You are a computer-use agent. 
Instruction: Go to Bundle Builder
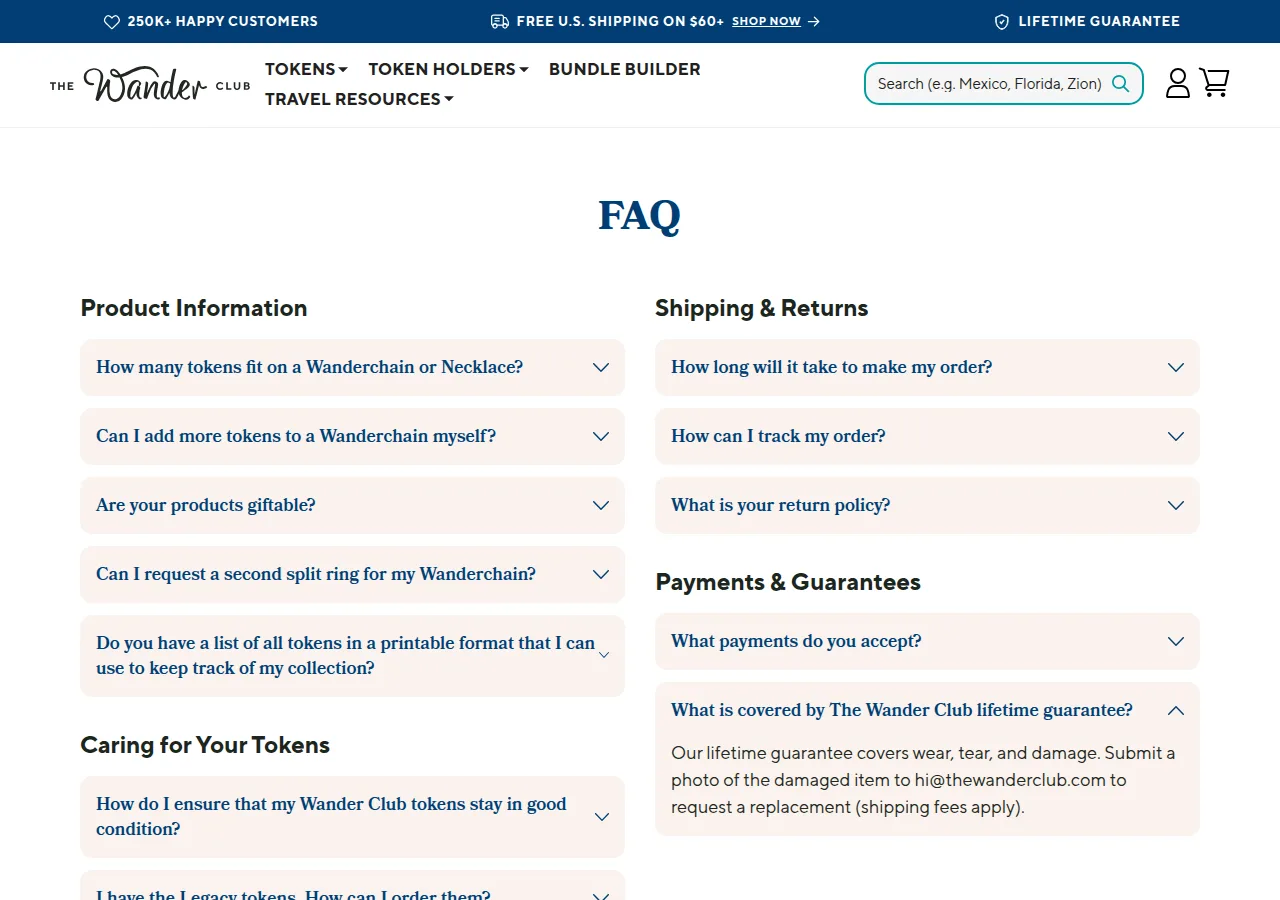[x=625, y=69]
